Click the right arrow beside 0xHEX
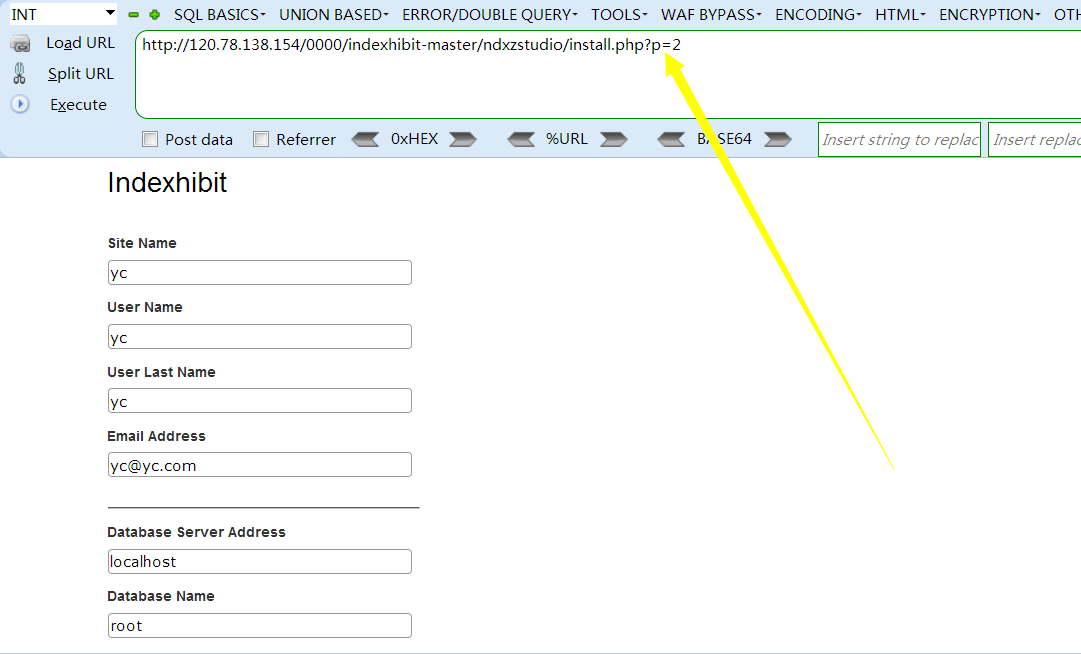Screen dimensions: 1081x654 pyautogui.click(x=462, y=139)
